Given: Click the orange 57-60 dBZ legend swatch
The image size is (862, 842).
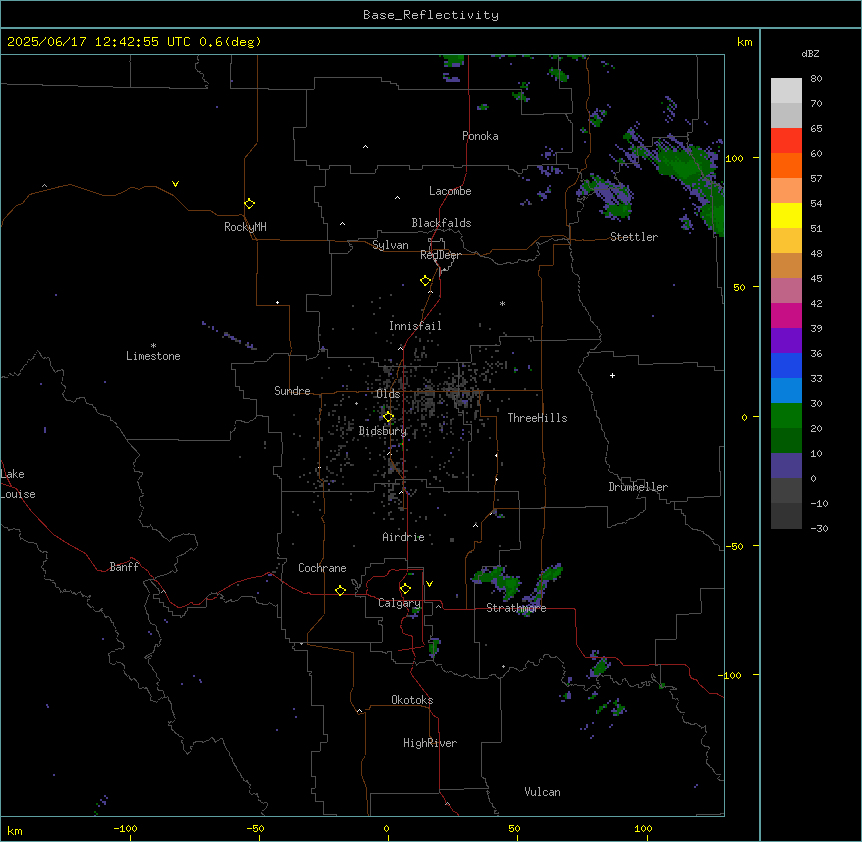Looking at the screenshot, I should pyautogui.click(x=786, y=165).
